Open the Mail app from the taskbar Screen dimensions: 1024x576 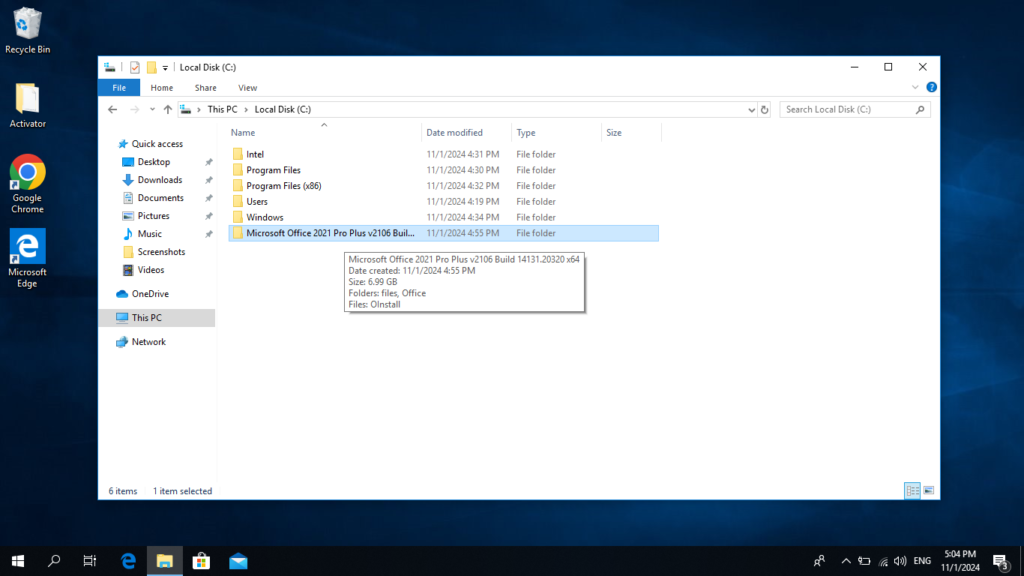[x=238, y=561]
